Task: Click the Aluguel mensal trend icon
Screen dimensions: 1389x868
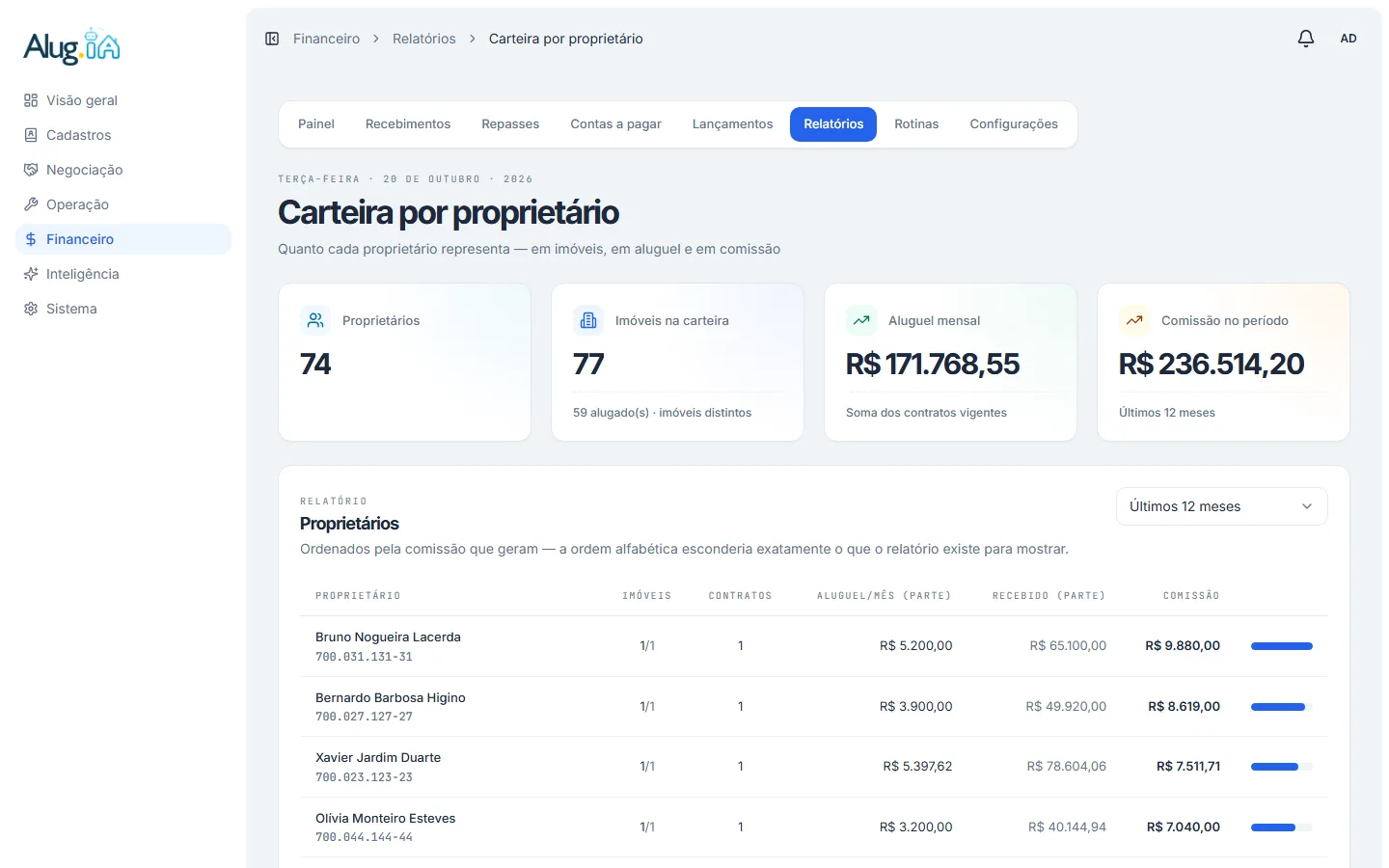Action: 861,320
